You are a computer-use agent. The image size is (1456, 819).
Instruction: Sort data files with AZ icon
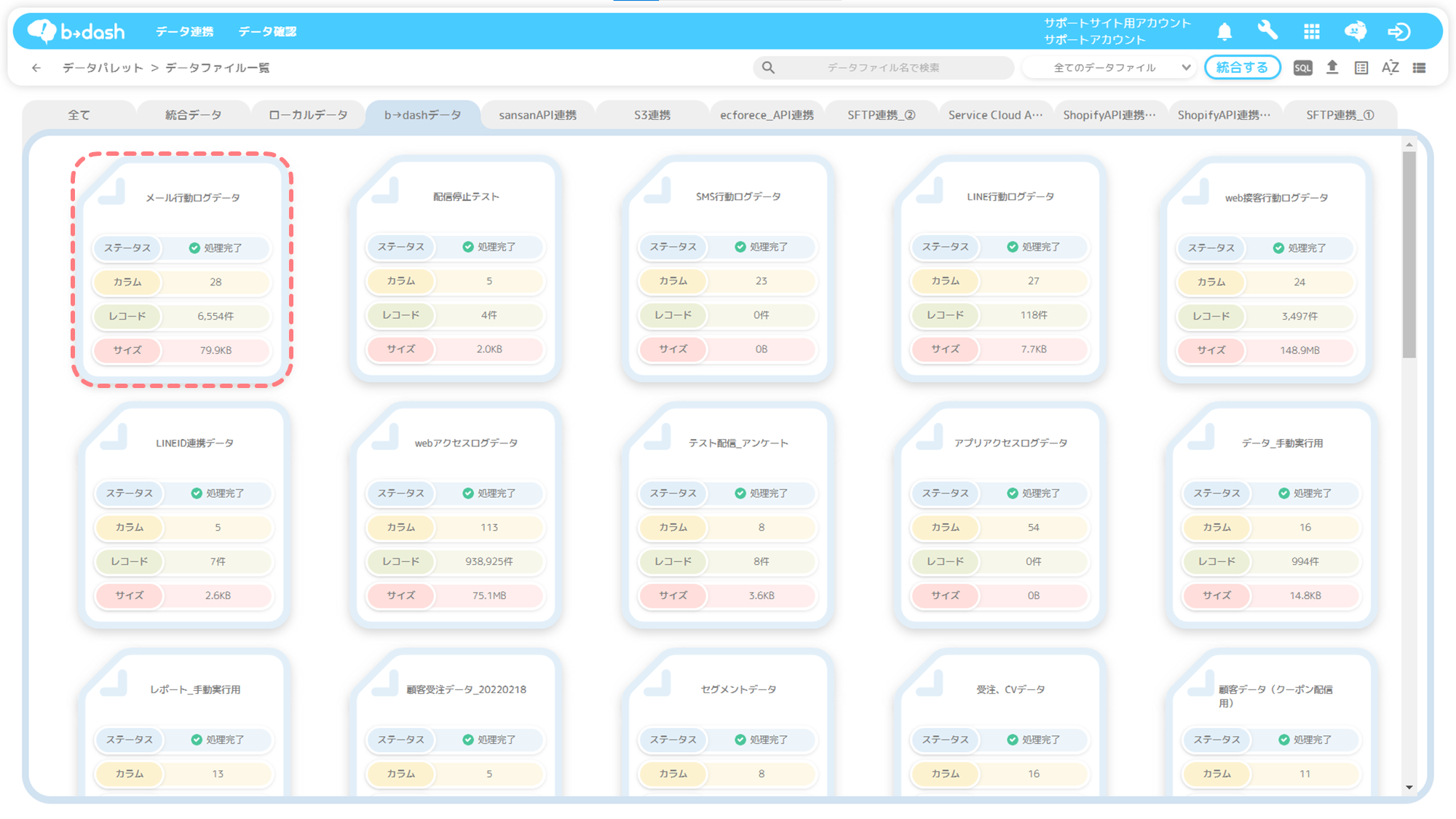(x=1390, y=68)
